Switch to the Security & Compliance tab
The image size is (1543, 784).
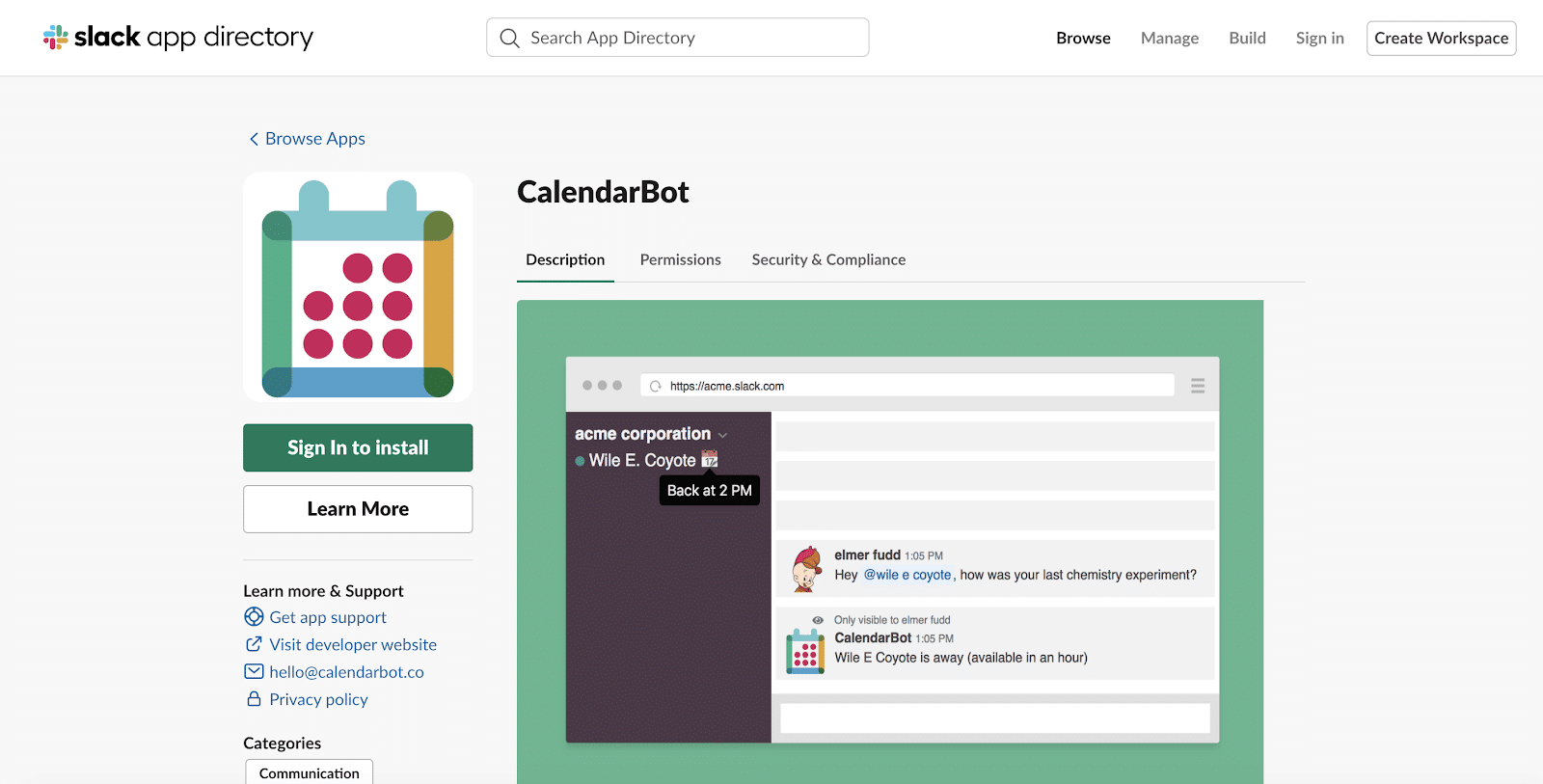(x=828, y=259)
